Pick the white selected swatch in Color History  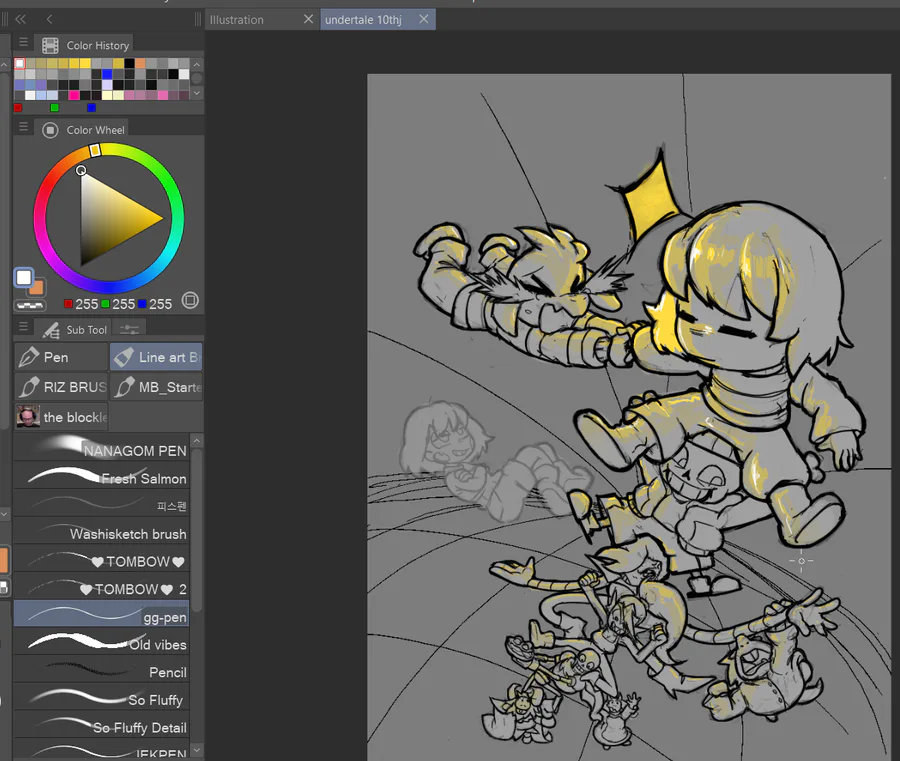20,63
